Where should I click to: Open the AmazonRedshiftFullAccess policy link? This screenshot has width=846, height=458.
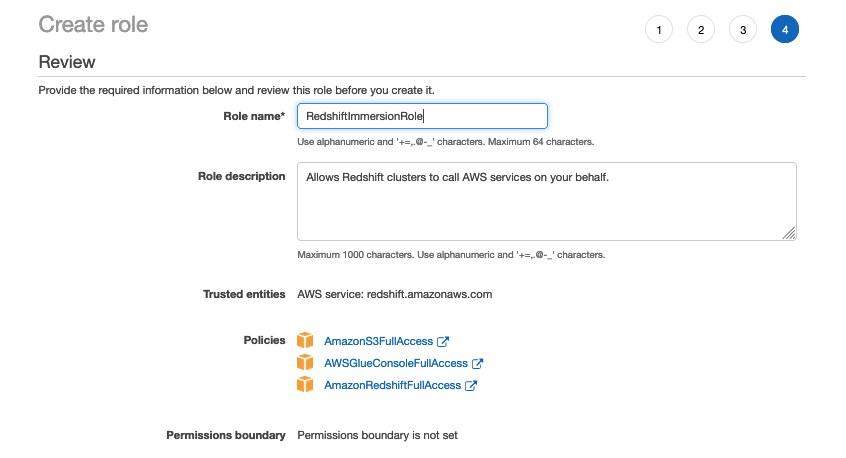392,385
